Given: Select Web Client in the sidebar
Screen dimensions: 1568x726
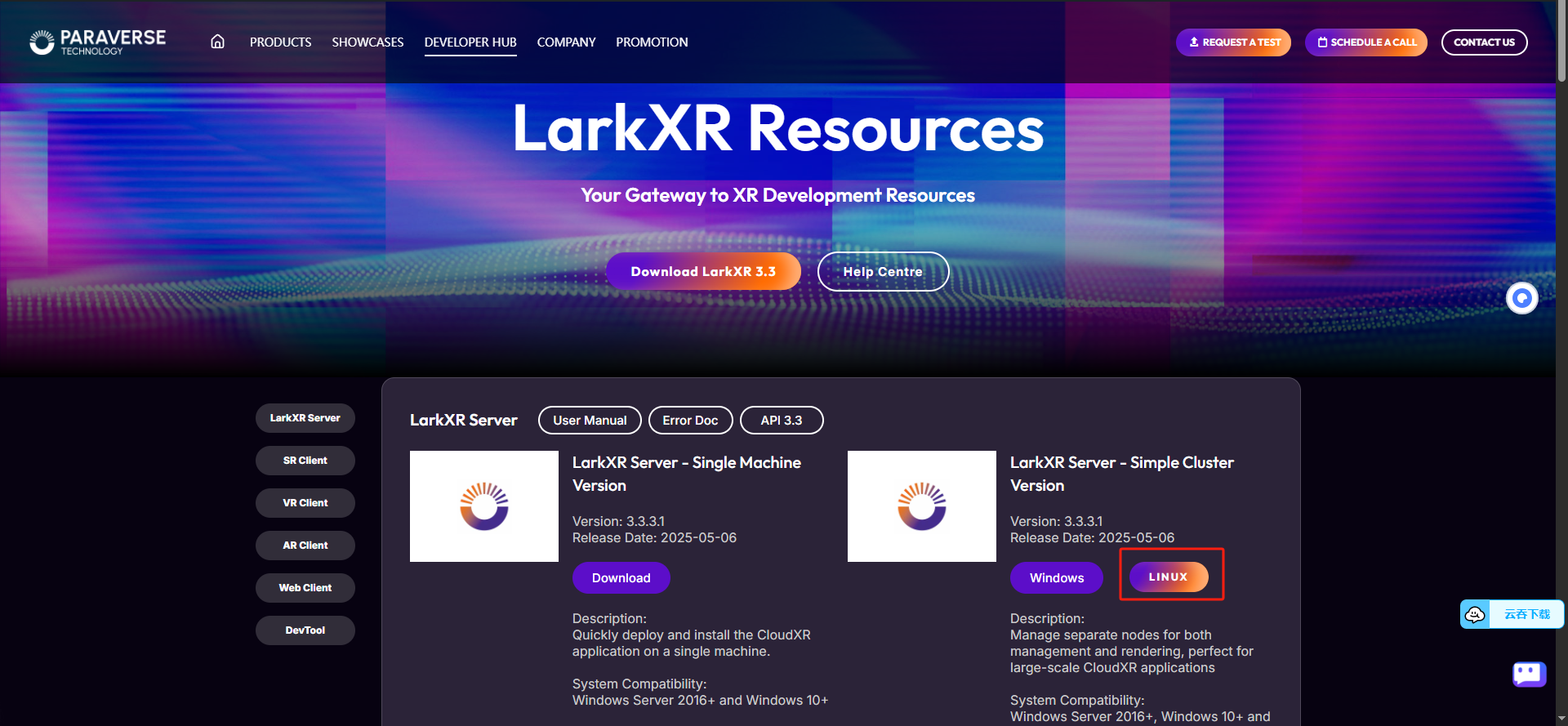Looking at the screenshot, I should 305,588.
